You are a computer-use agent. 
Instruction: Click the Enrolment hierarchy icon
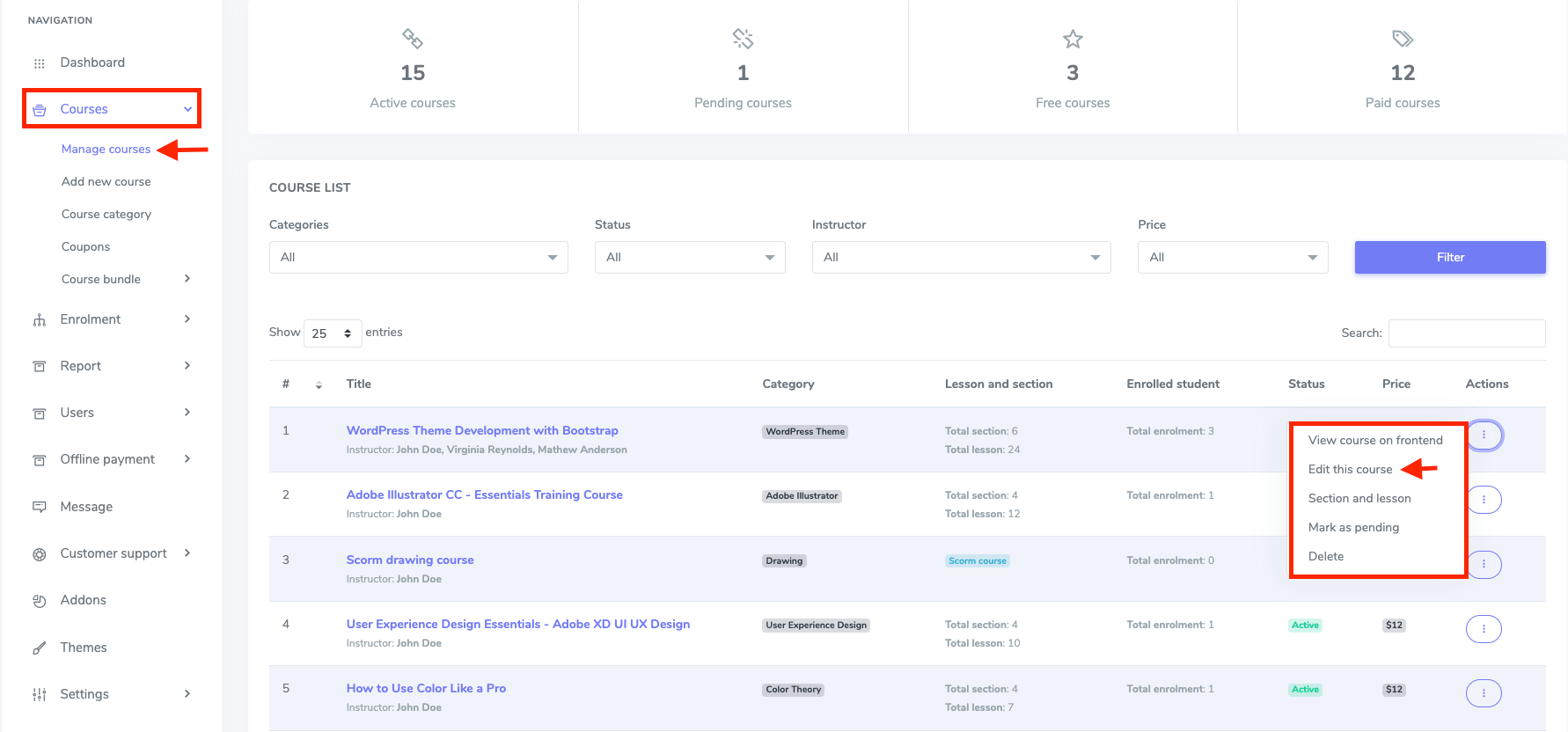tap(39, 320)
